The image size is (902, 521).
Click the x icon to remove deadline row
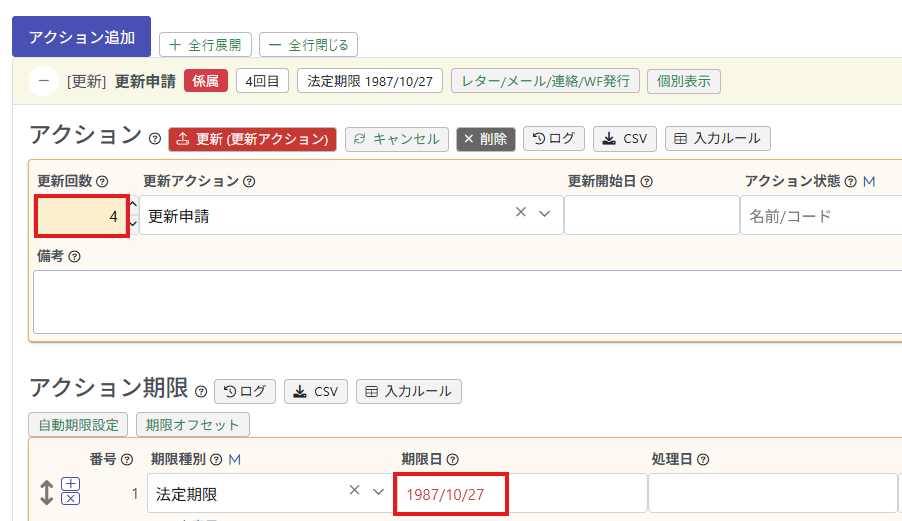pos(71,499)
